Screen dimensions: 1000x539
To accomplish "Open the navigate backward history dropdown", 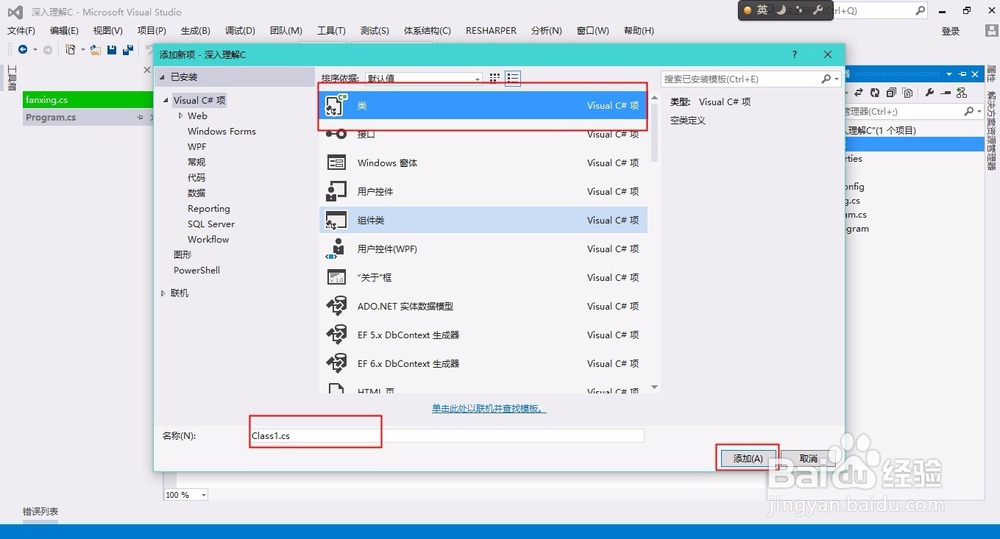I will click(35, 50).
